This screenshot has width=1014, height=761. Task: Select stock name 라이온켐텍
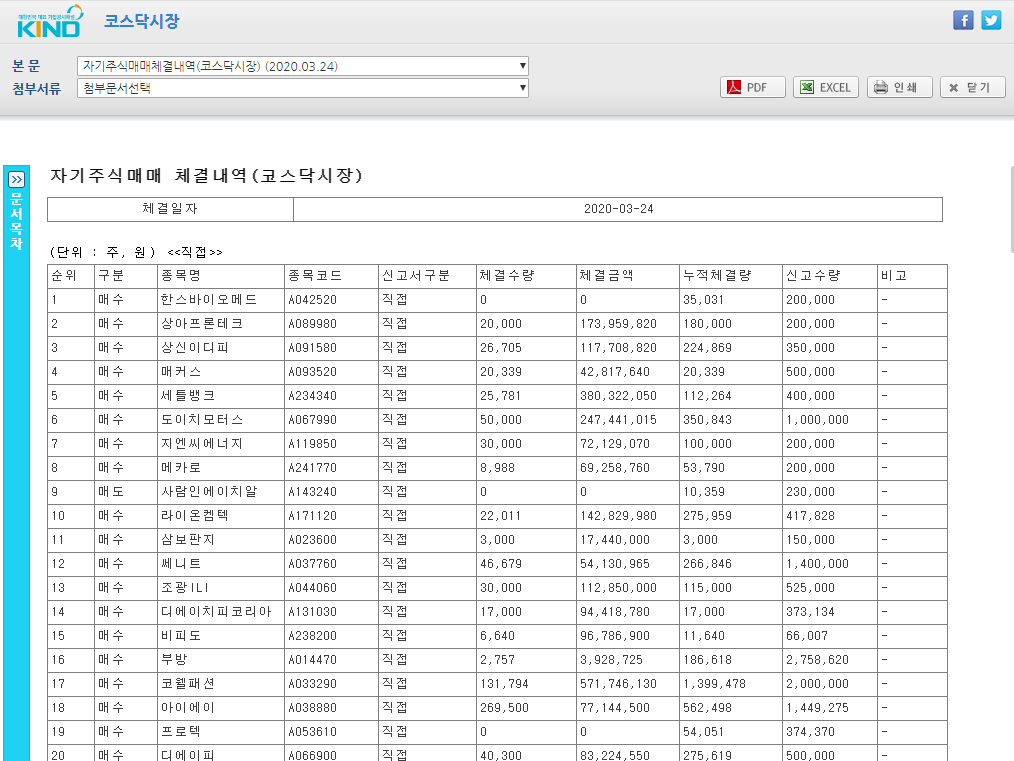click(x=195, y=515)
